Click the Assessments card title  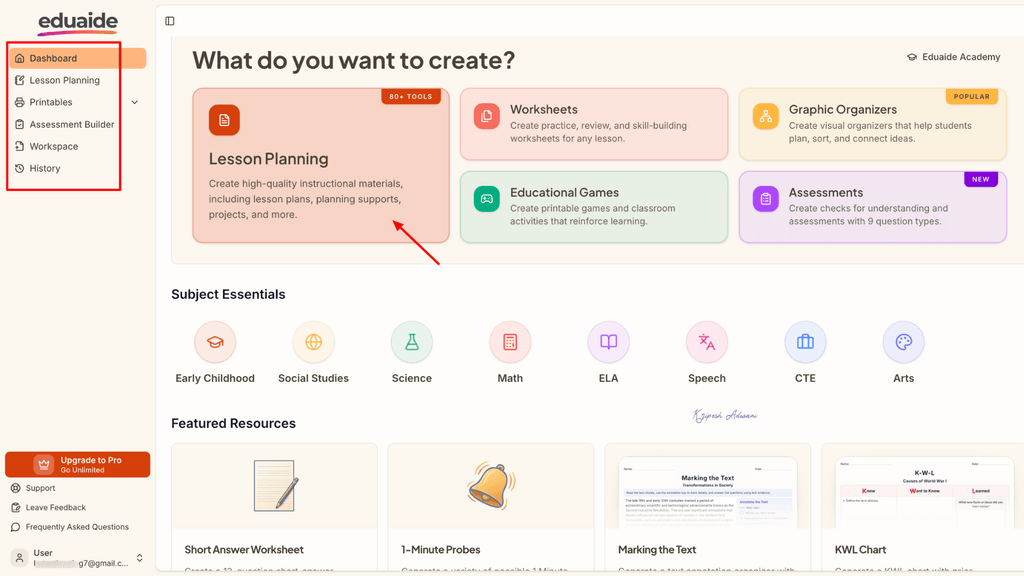[825, 193]
